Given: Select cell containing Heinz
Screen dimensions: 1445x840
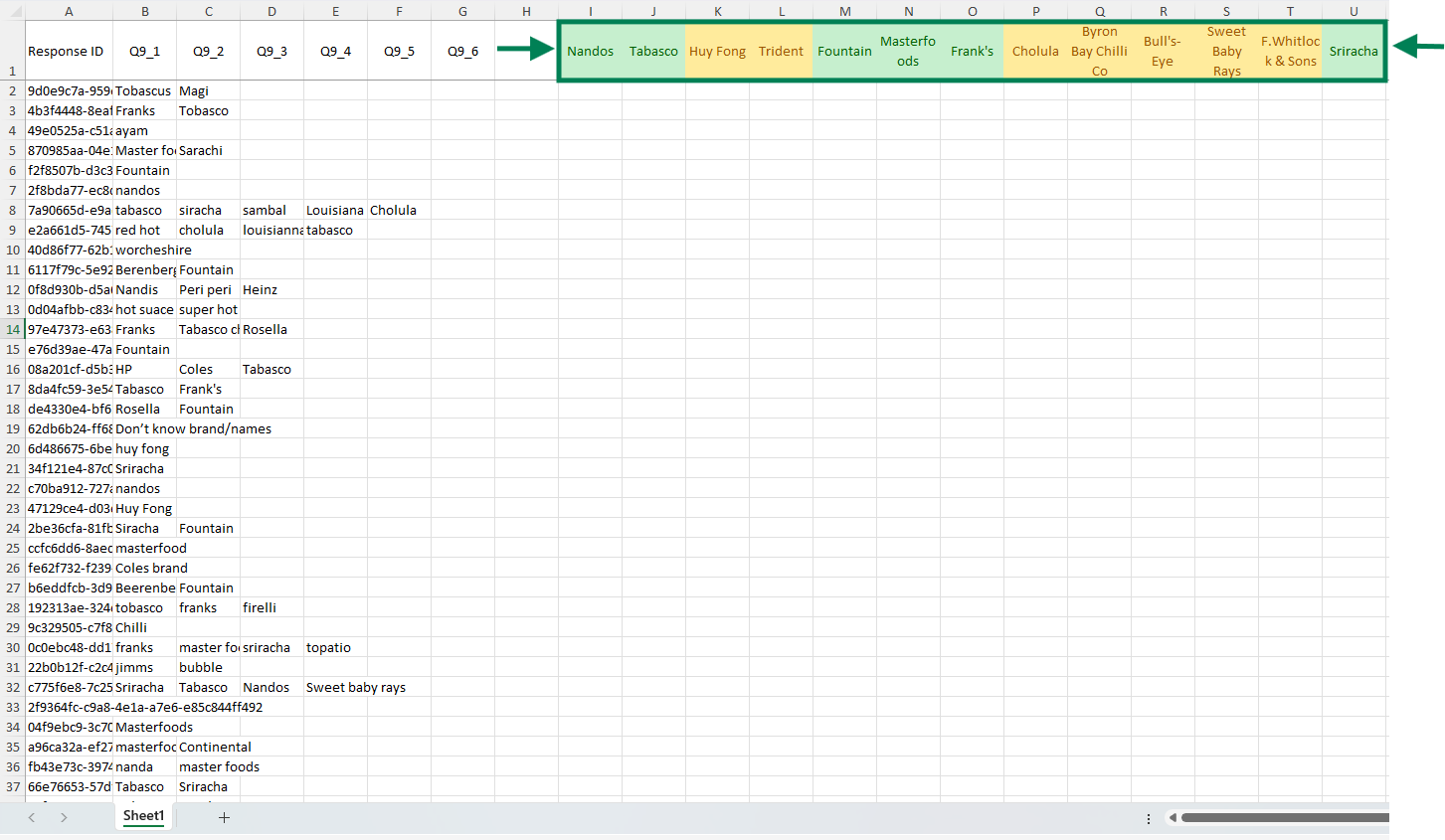Looking at the screenshot, I should tap(271, 289).
